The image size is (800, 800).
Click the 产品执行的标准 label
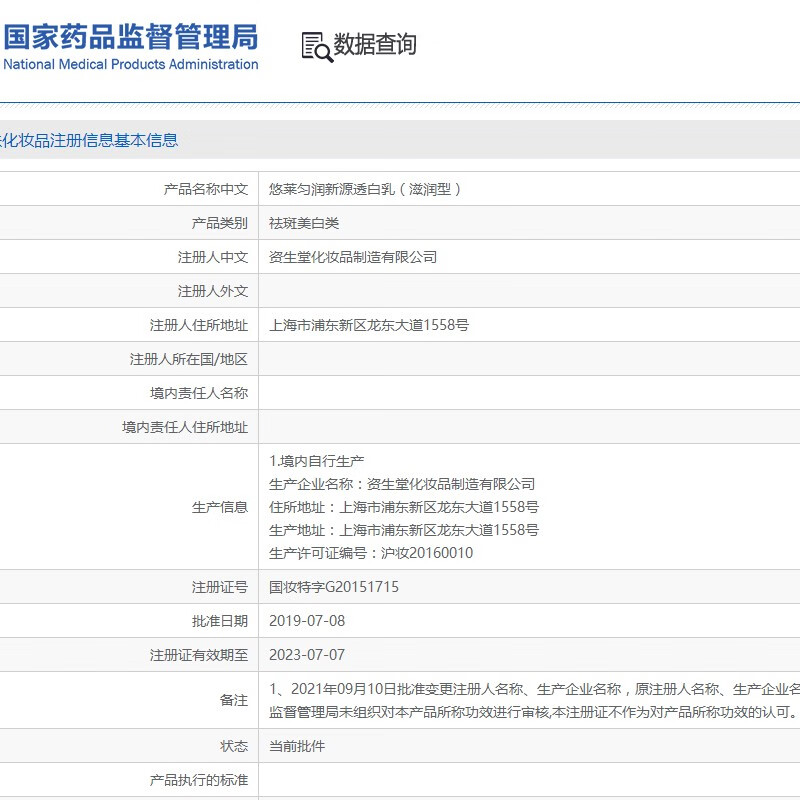199,780
